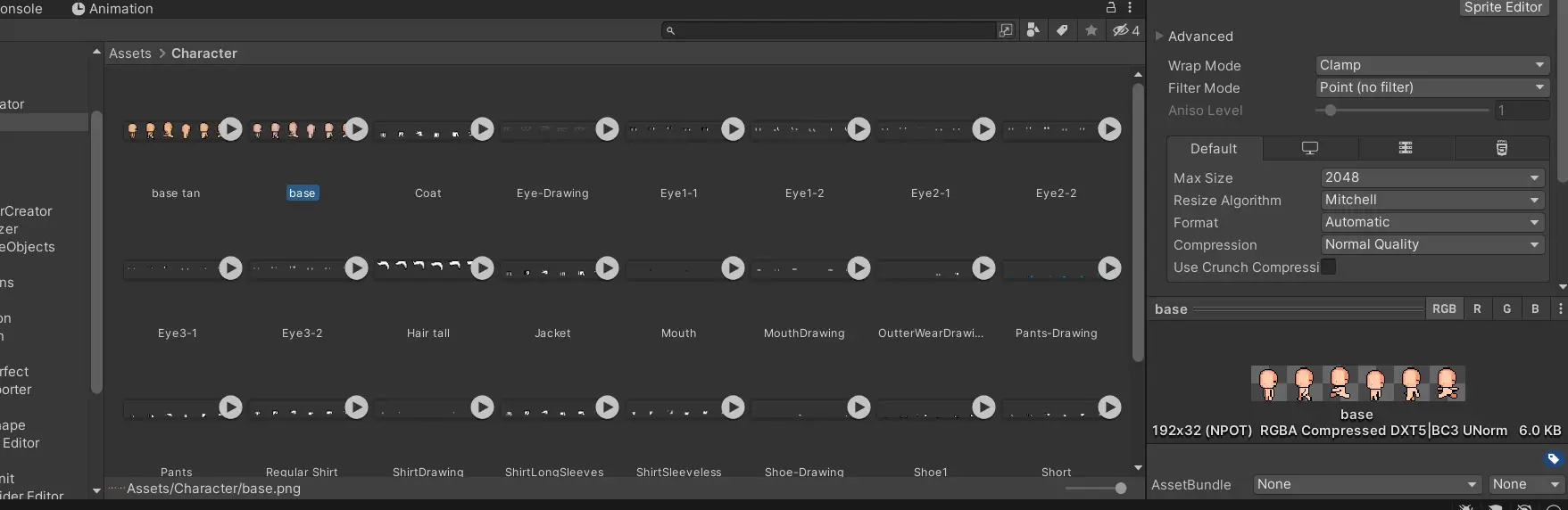Image resolution: width=1568 pixels, height=510 pixels.
Task: Open the favorites star icon in Project toolbar
Action: coord(1091,30)
